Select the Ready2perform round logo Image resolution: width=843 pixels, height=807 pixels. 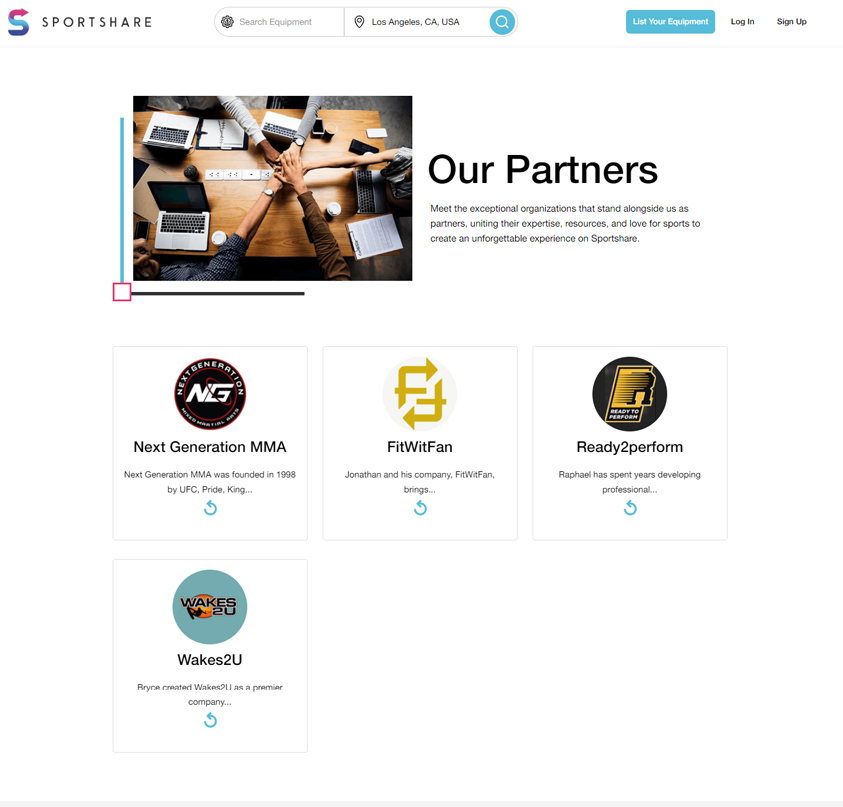(630, 394)
